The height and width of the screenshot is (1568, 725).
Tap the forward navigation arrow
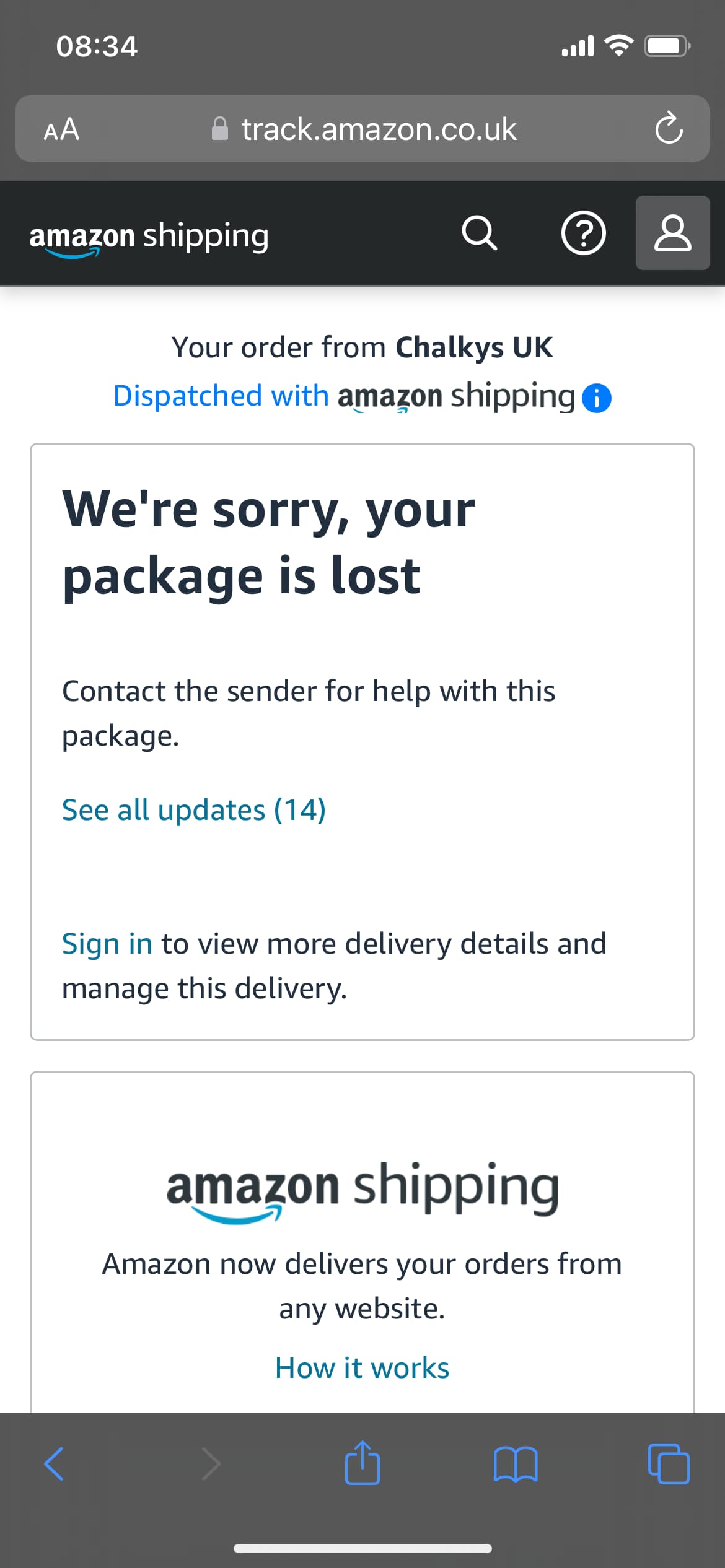pyautogui.click(x=211, y=1464)
